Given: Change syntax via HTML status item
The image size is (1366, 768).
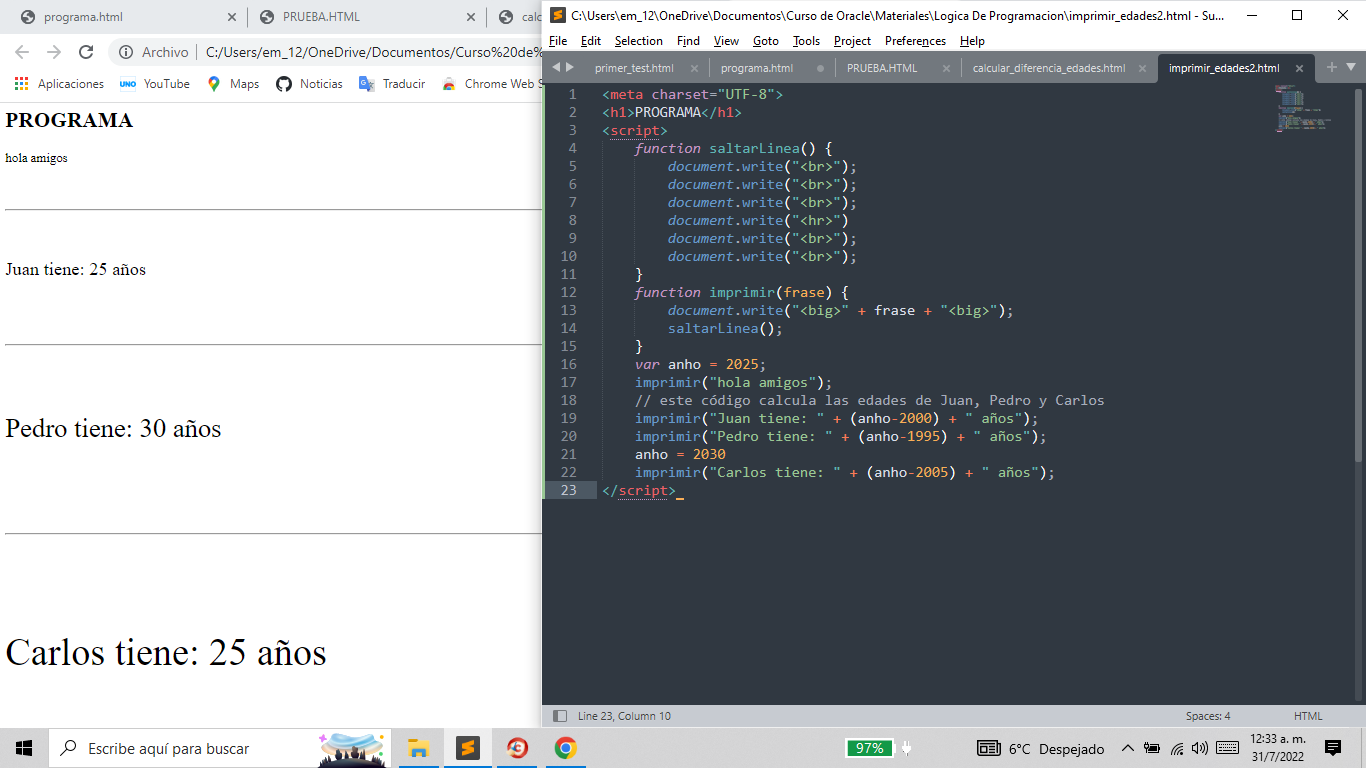Looking at the screenshot, I should (x=1308, y=716).
